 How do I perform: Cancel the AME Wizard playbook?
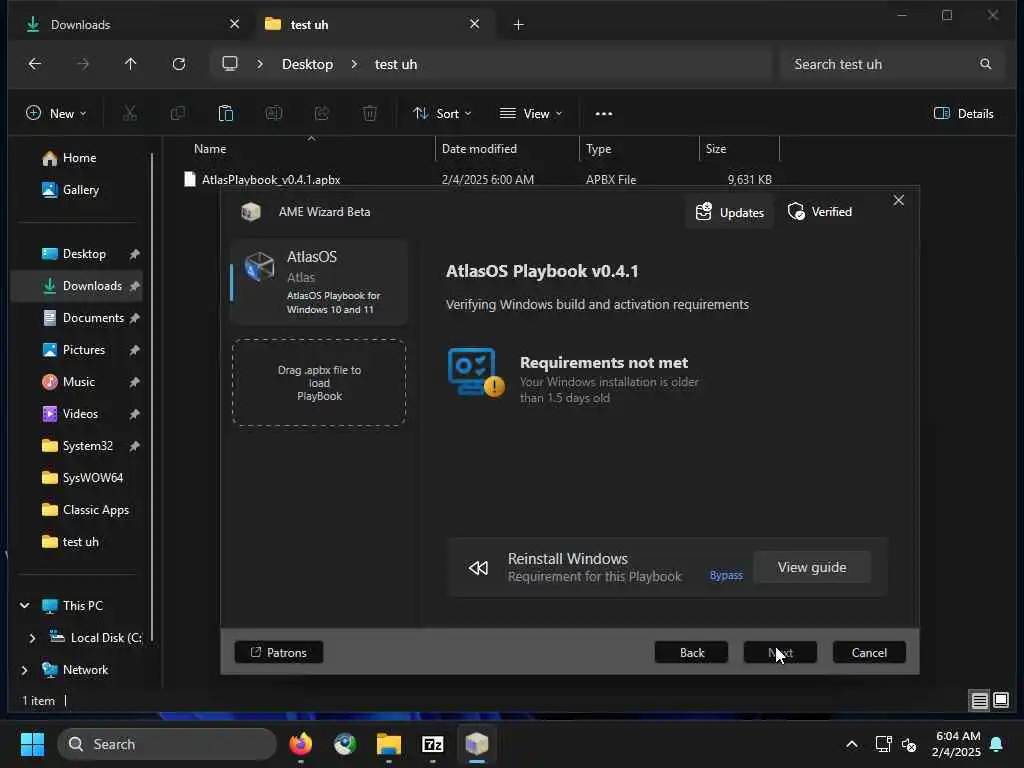pos(869,652)
